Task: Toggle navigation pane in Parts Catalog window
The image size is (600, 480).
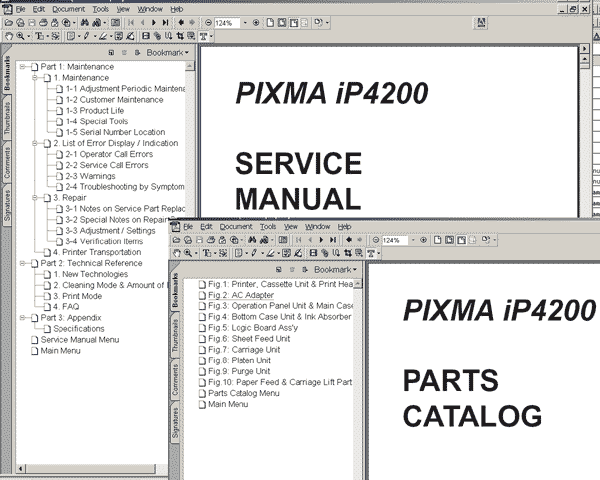Action: click(283, 240)
